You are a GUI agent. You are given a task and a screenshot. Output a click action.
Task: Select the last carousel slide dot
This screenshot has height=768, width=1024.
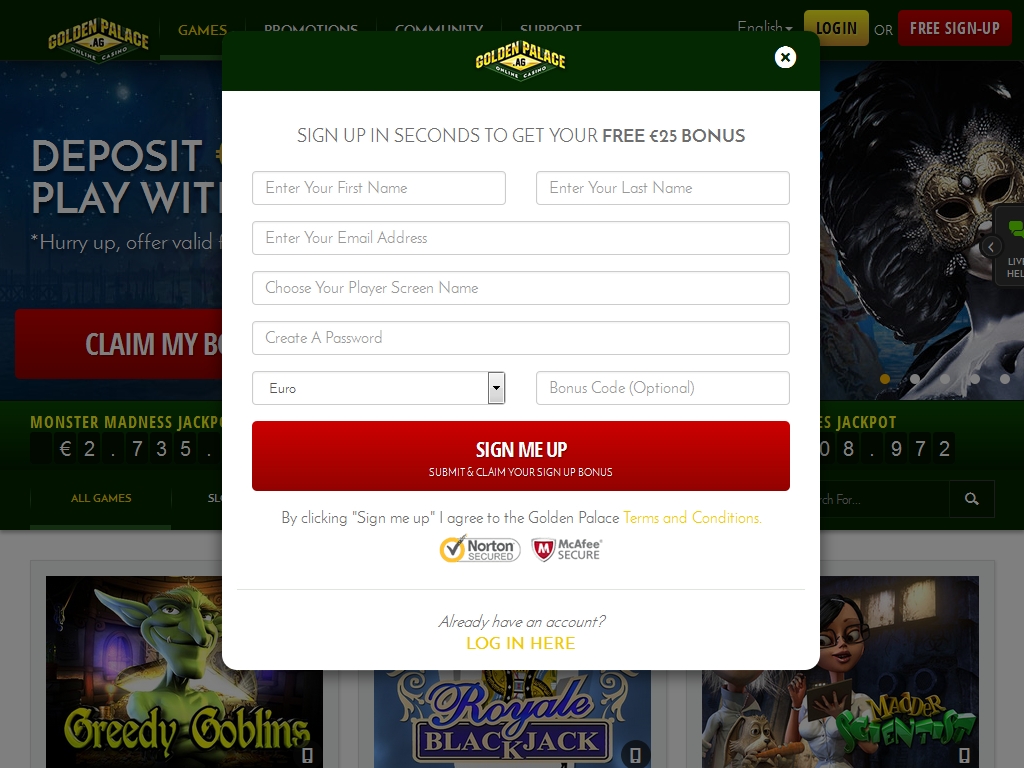click(x=1005, y=379)
